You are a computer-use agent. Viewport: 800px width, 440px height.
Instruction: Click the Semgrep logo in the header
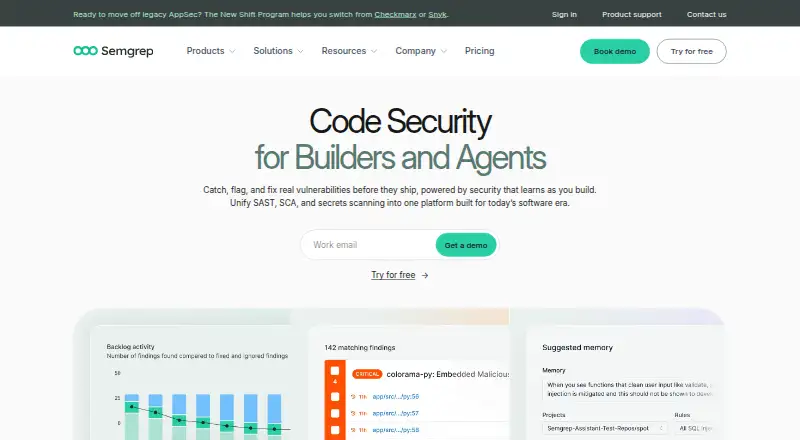pos(113,51)
